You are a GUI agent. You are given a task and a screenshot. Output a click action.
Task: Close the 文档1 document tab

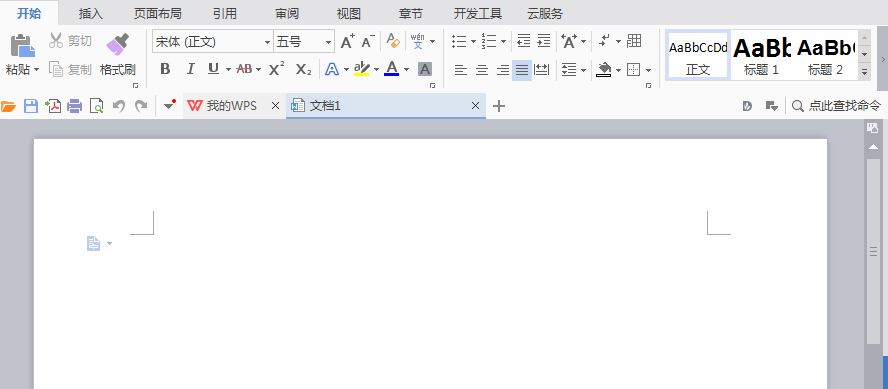475,106
